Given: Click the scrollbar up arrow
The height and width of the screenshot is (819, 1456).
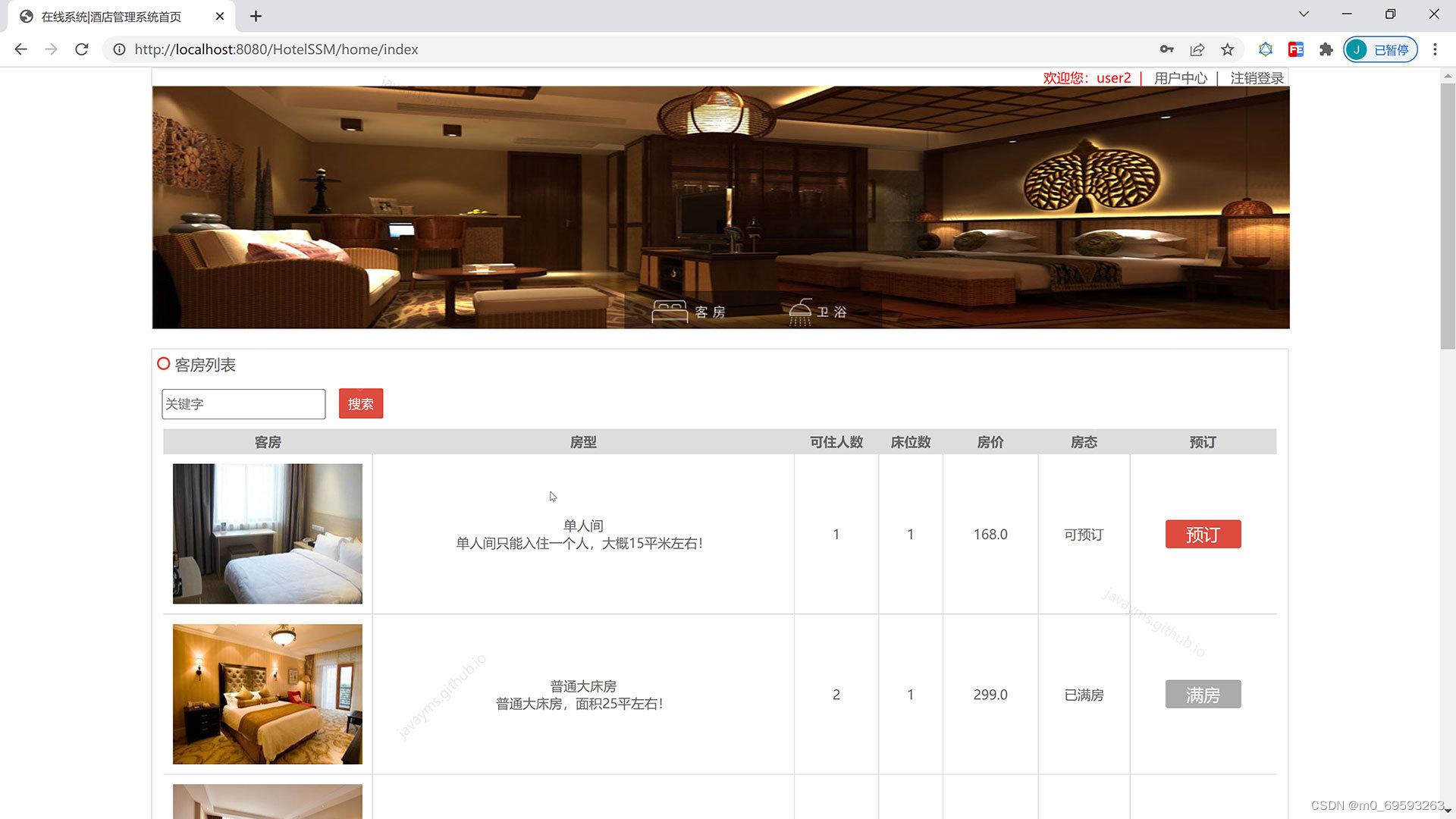Looking at the screenshot, I should click(1448, 76).
